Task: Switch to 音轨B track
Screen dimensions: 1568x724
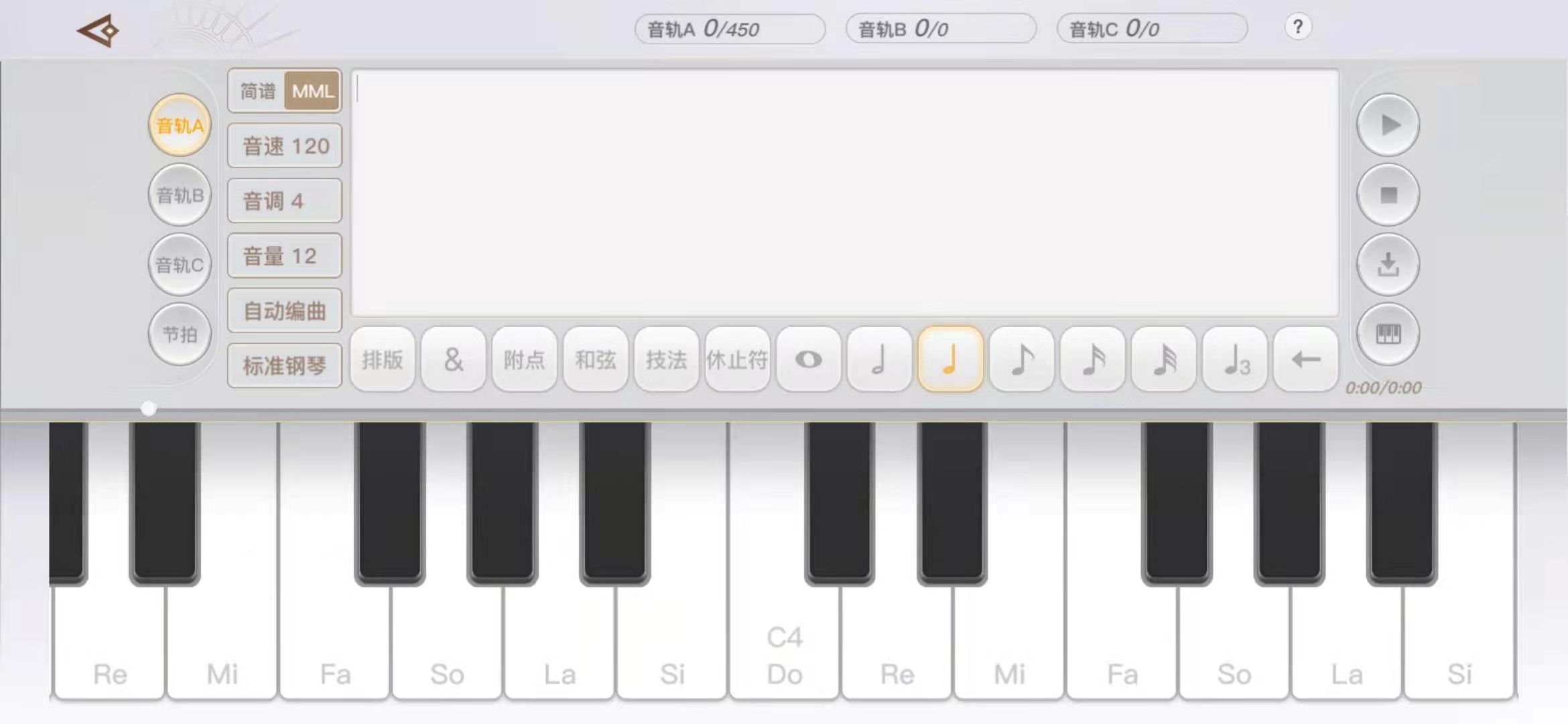Action: 179,195
